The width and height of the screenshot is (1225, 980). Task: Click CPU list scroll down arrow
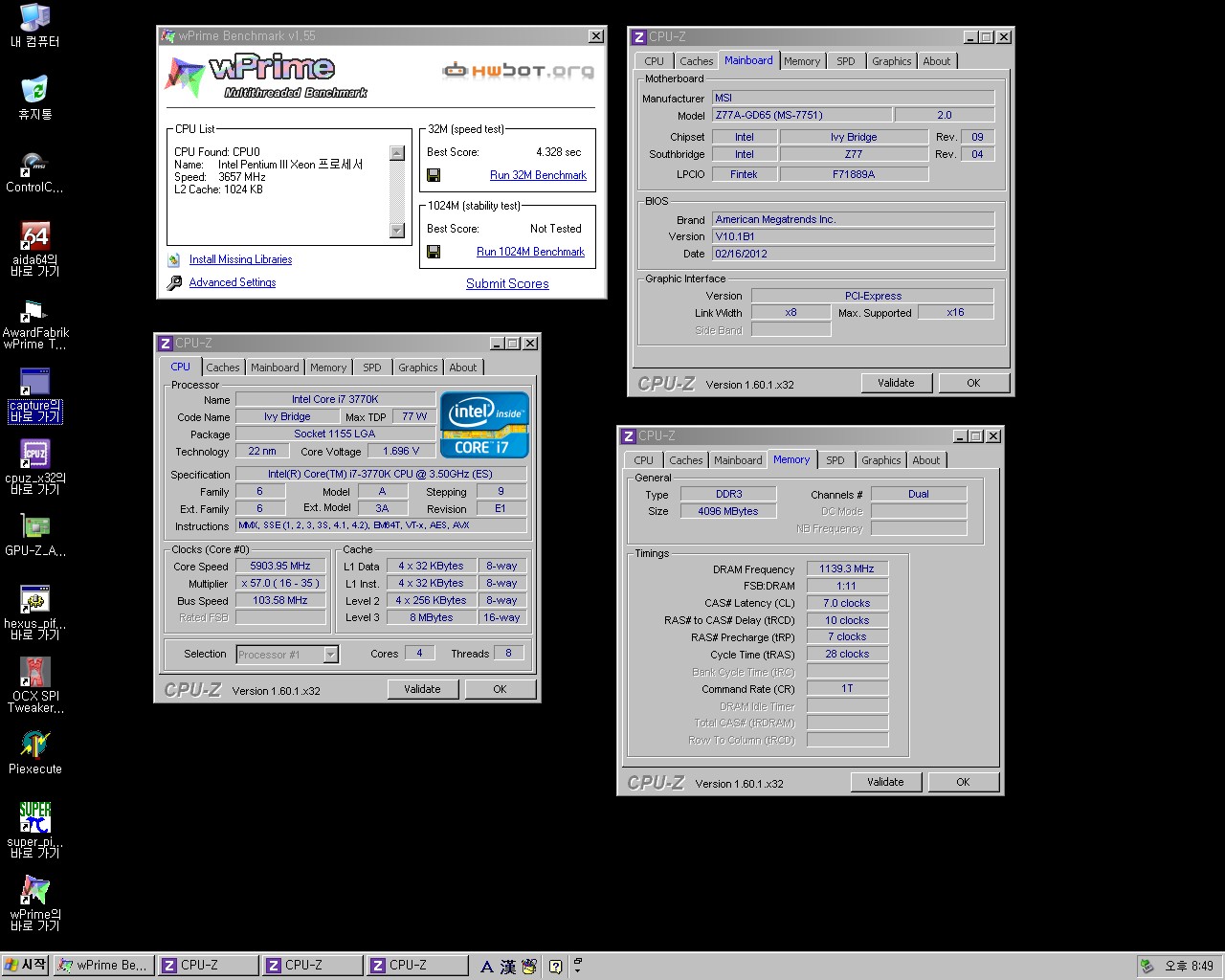[x=397, y=231]
